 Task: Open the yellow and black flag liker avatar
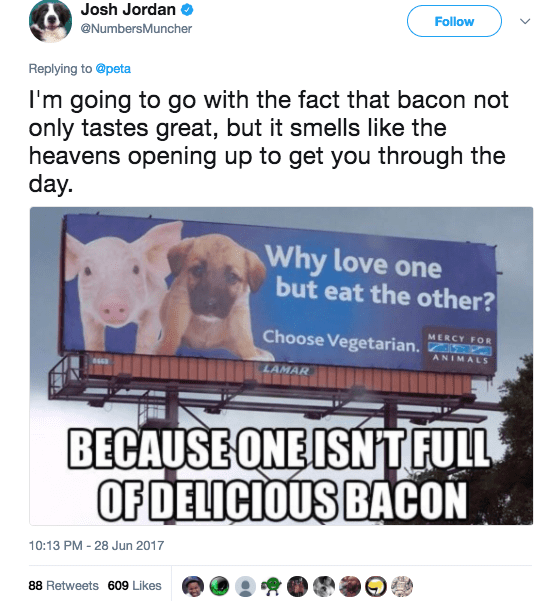click(376, 586)
